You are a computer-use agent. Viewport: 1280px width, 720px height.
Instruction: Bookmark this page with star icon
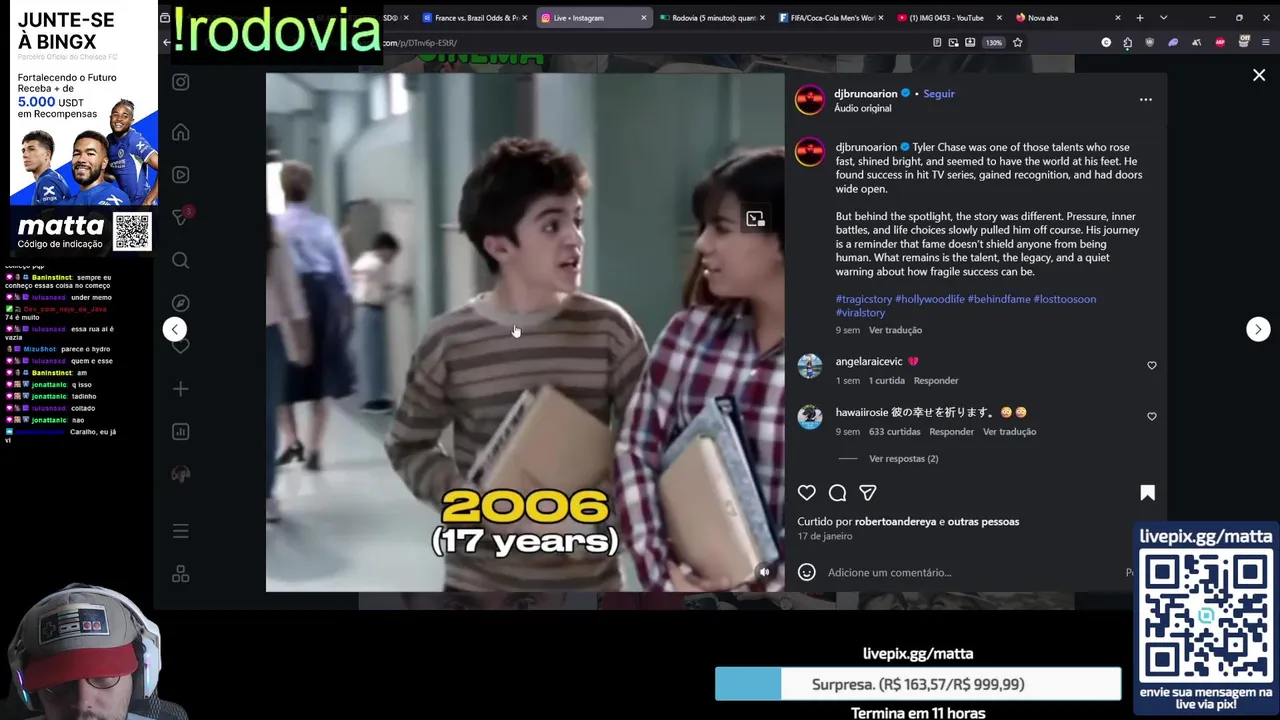[x=1017, y=43]
